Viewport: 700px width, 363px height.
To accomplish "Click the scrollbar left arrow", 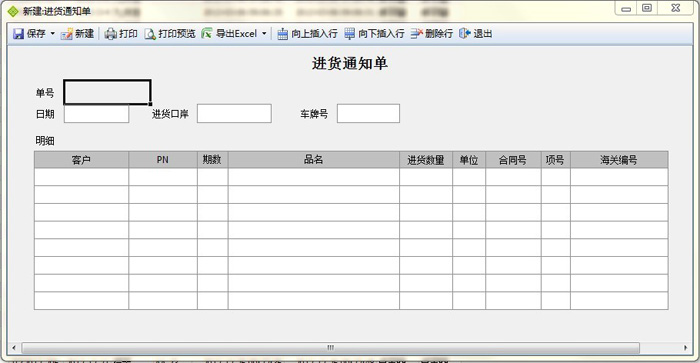I will pos(14,348).
